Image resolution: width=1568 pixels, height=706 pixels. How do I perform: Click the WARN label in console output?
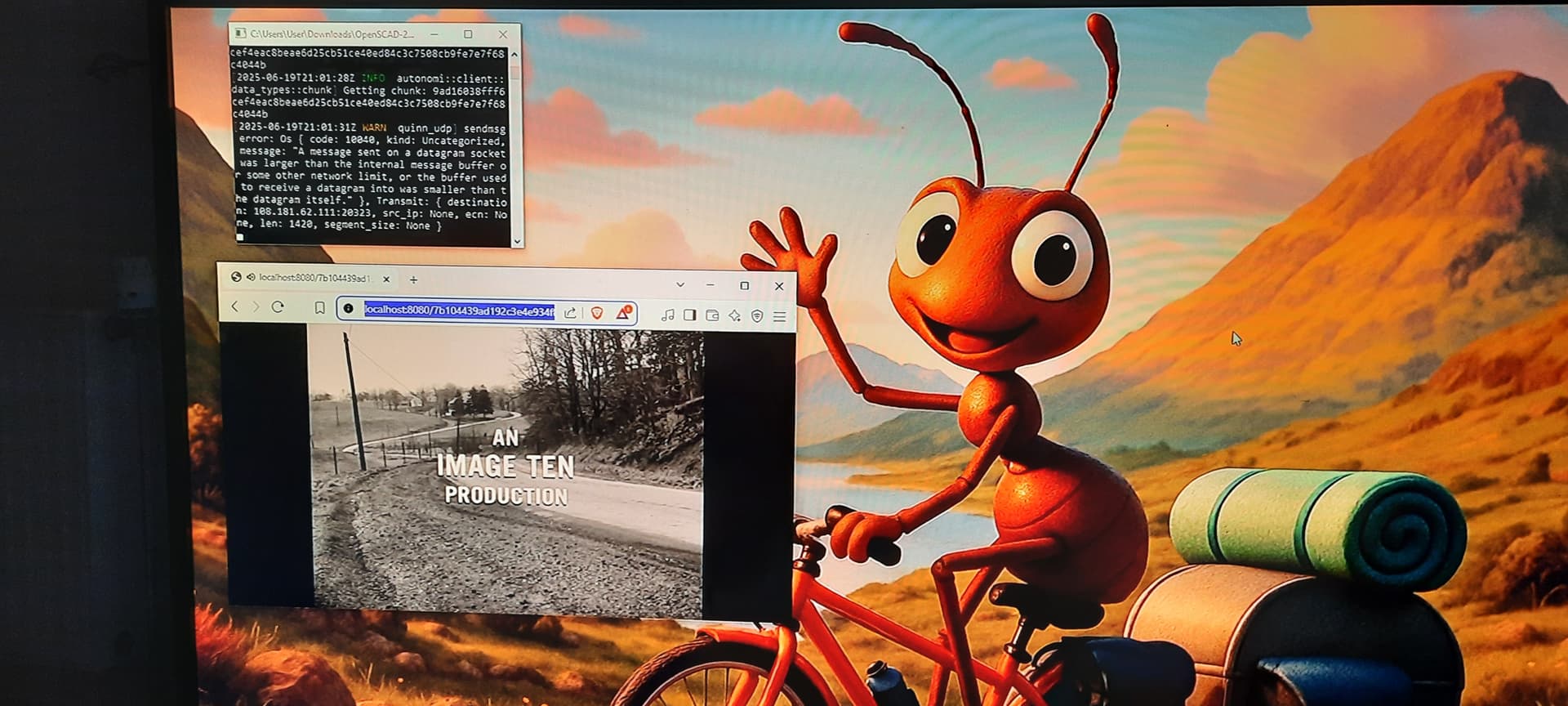coord(374,128)
